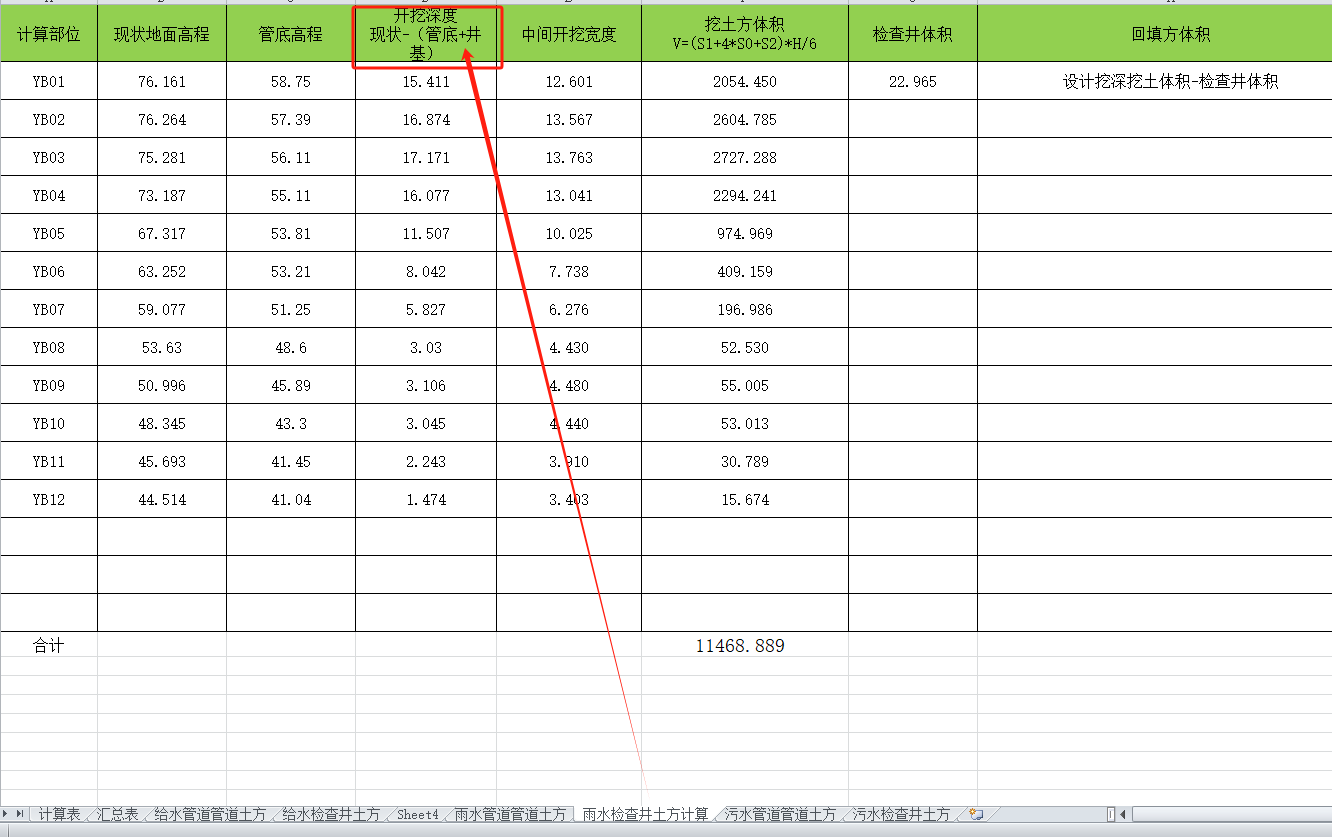Click the next sheet navigation arrow

(x=7, y=814)
